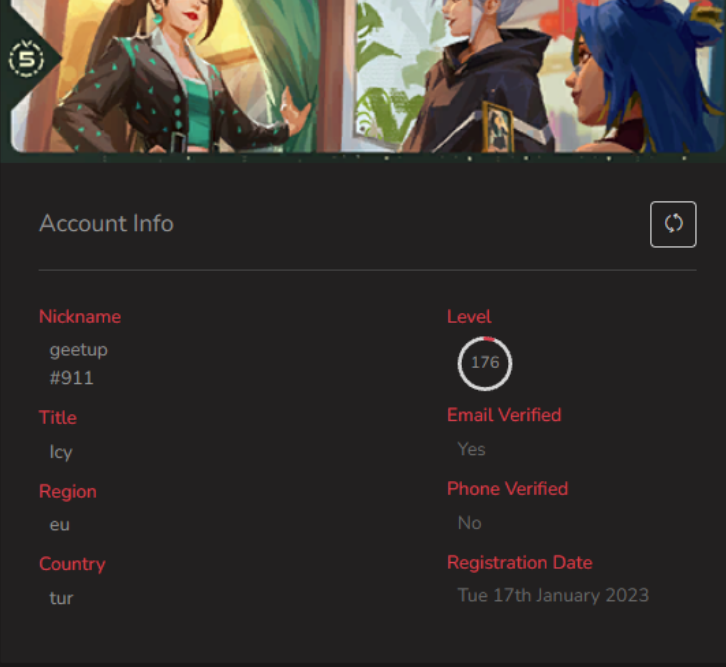Click the Region label
The width and height of the screenshot is (726, 667).
pyautogui.click(x=68, y=492)
